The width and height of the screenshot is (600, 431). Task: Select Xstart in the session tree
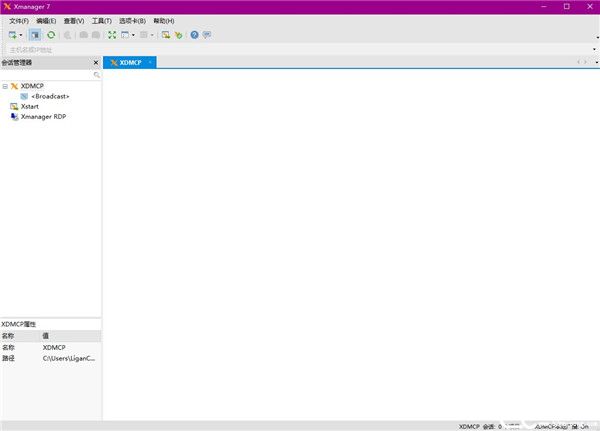click(x=29, y=106)
